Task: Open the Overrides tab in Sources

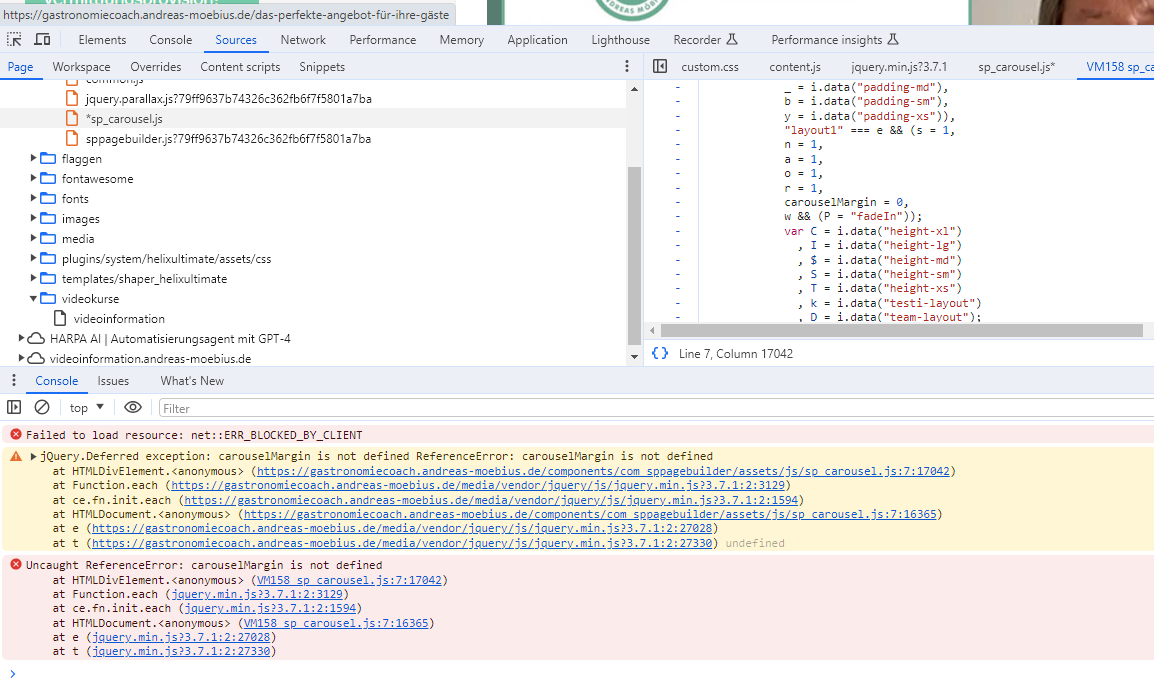Action: coord(155,67)
